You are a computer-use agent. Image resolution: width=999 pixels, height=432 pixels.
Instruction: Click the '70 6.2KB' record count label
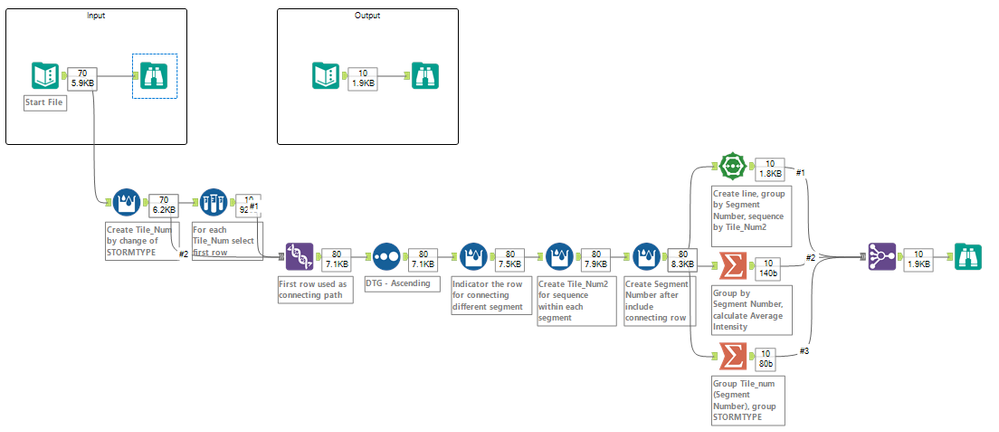(164, 204)
